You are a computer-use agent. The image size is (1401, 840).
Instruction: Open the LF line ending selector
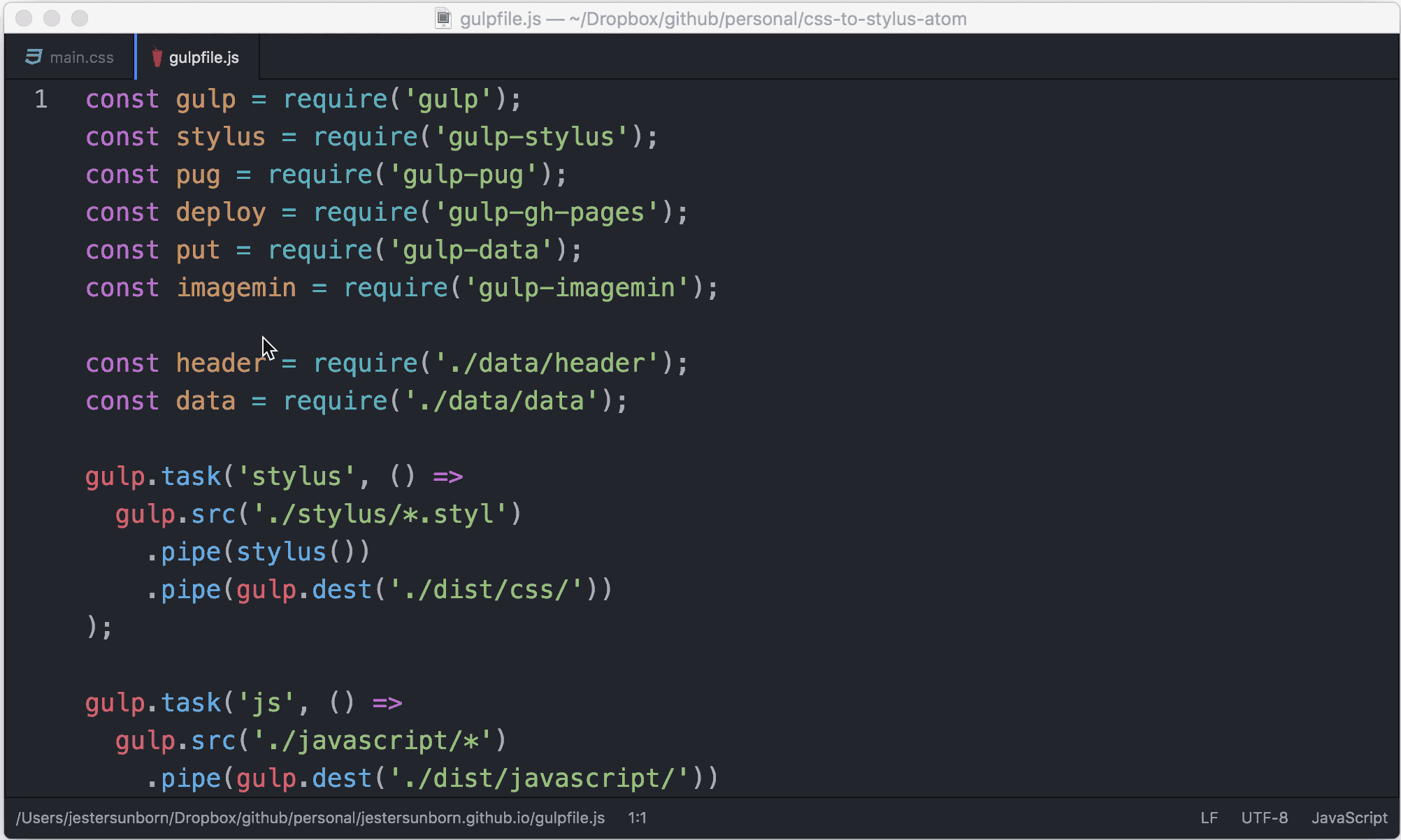[1209, 818]
